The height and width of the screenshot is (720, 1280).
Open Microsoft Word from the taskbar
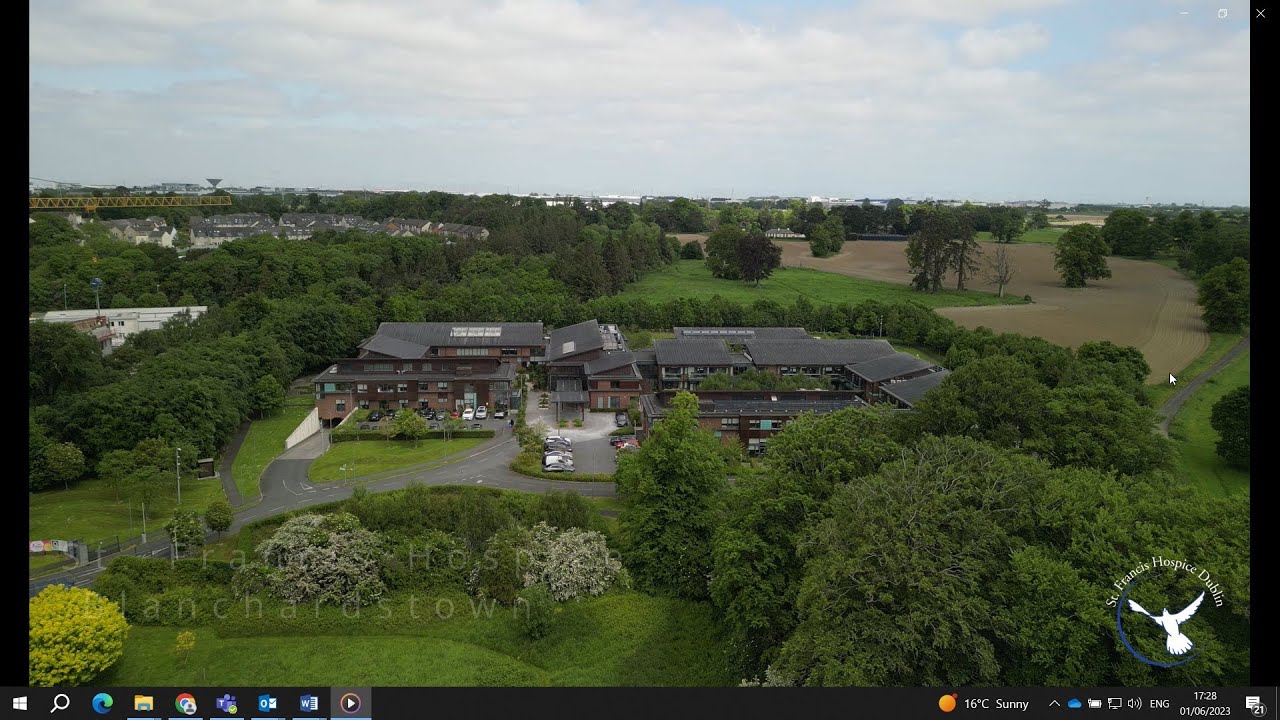[309, 703]
